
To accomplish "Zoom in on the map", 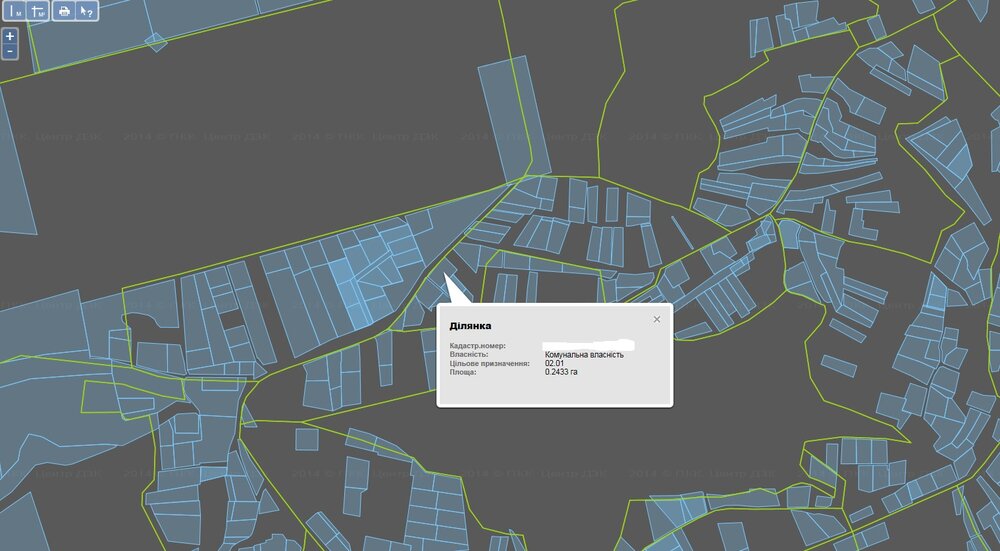I will [10, 36].
